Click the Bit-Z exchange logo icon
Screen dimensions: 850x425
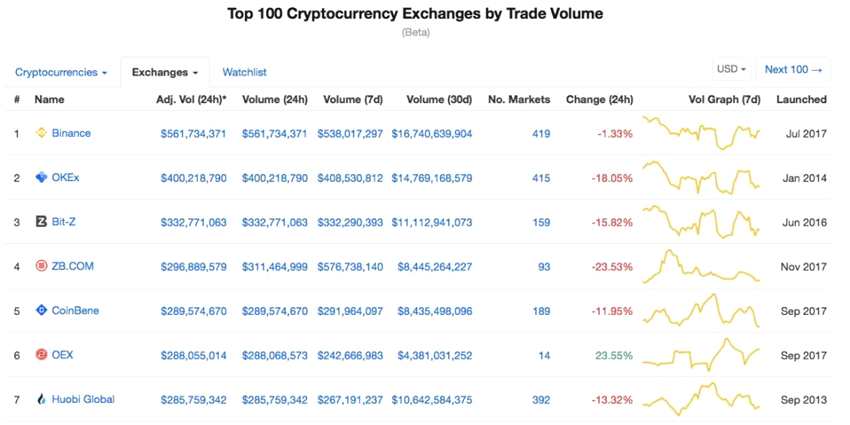pyautogui.click(x=42, y=222)
